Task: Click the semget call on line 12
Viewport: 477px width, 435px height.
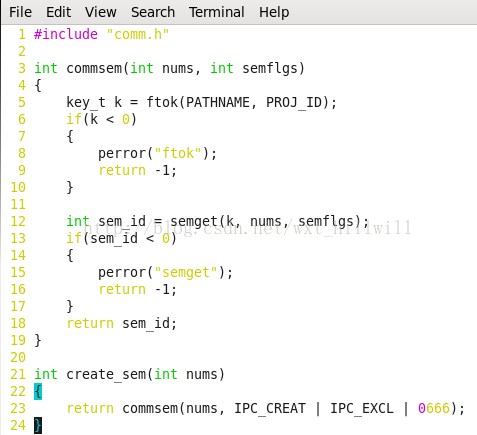Action: 194,221
